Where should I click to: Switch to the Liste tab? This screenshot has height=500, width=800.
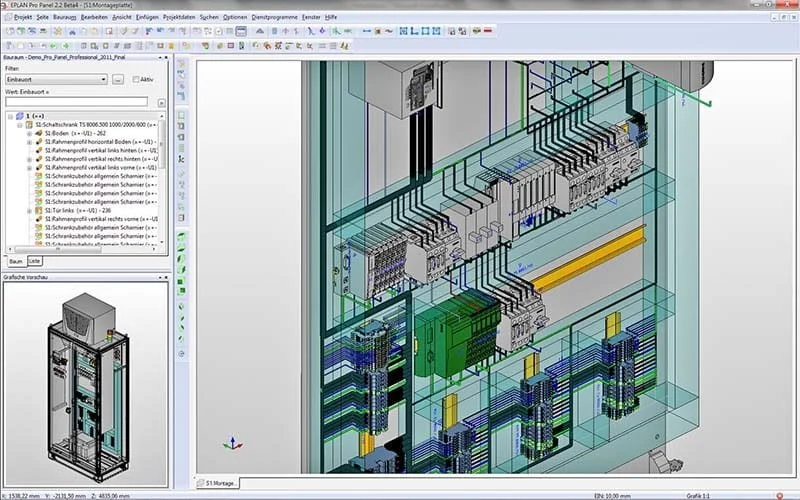[34, 261]
